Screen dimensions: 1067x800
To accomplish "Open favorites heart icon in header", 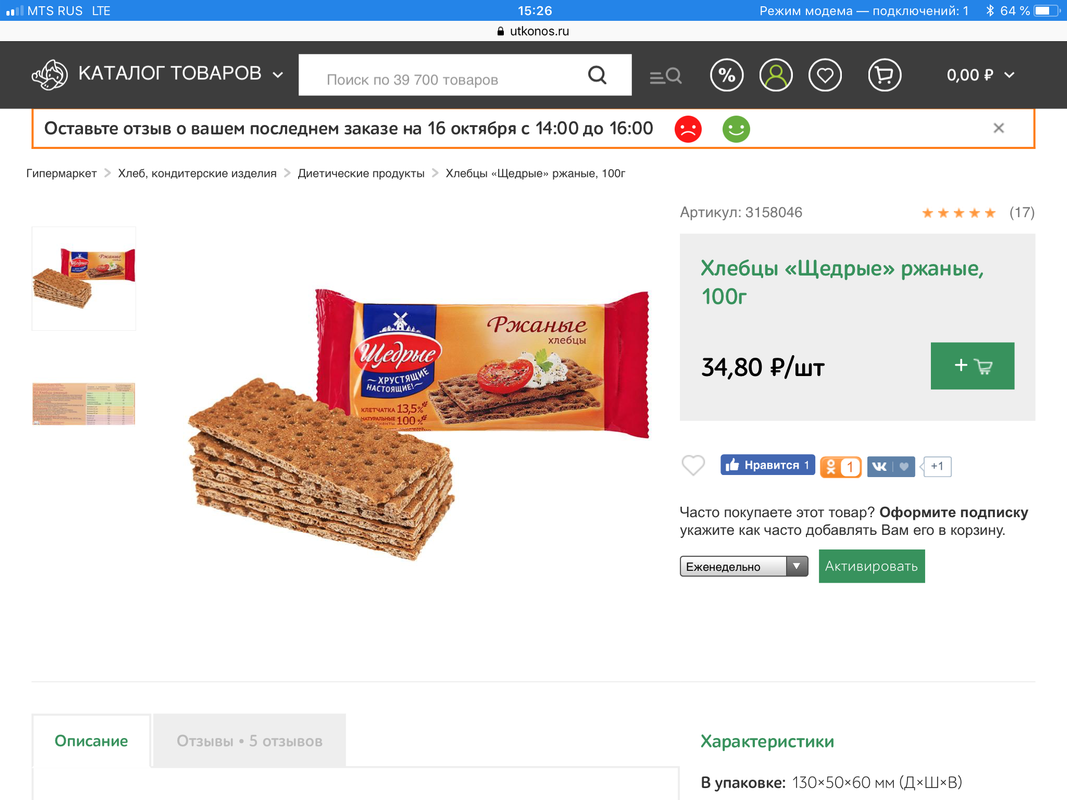I will 825,75.
